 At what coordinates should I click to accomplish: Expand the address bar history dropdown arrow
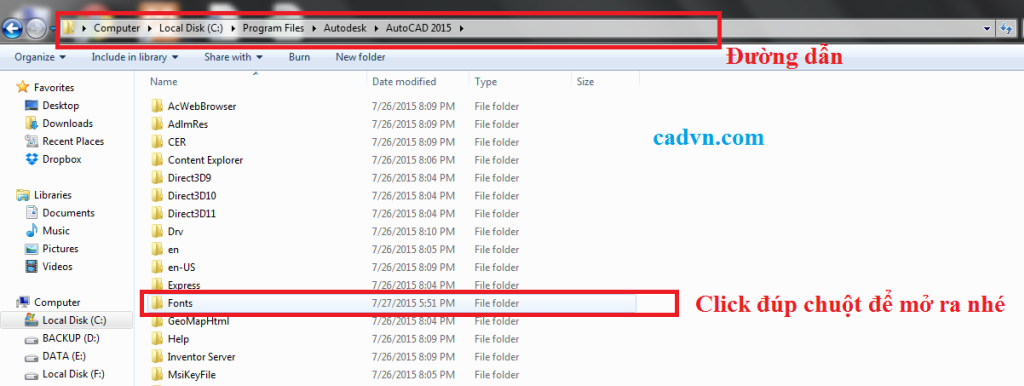point(987,29)
